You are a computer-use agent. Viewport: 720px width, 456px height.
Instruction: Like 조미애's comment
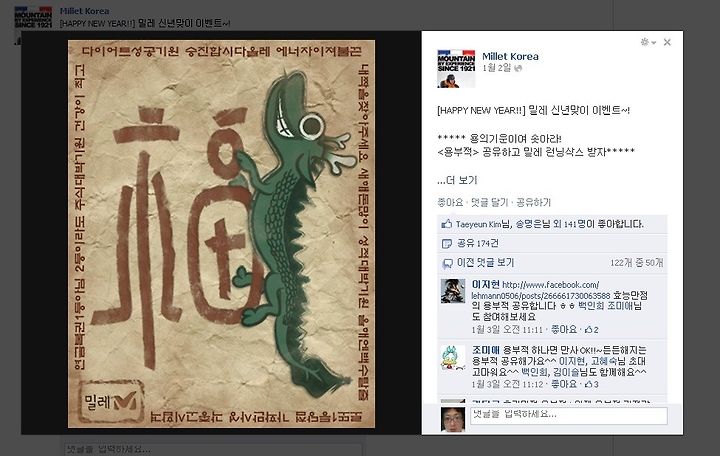[563, 384]
